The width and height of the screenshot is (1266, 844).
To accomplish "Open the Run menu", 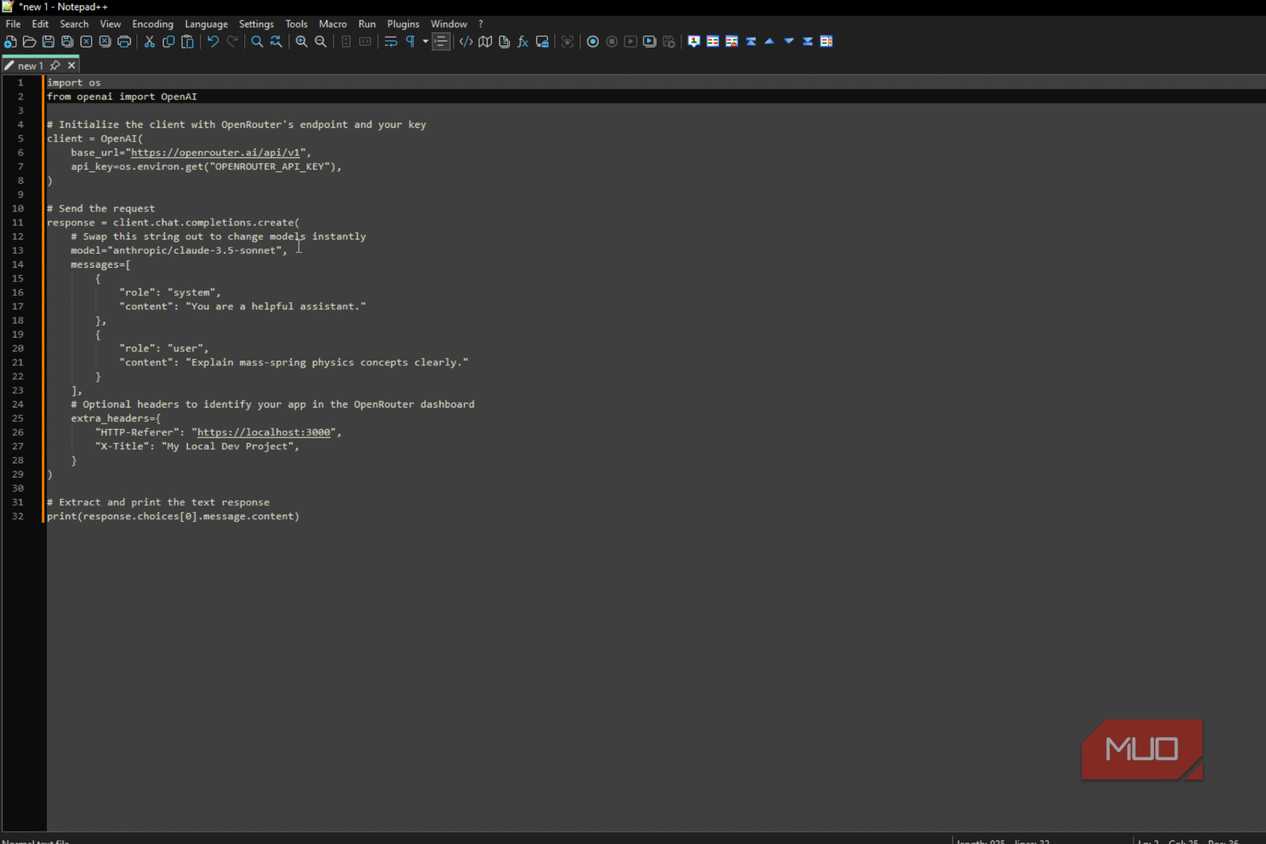I will click(367, 24).
